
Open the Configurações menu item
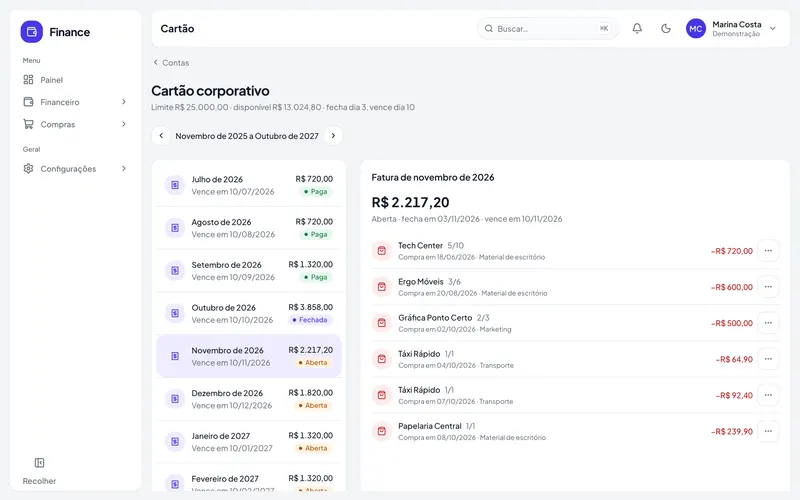[75, 168]
